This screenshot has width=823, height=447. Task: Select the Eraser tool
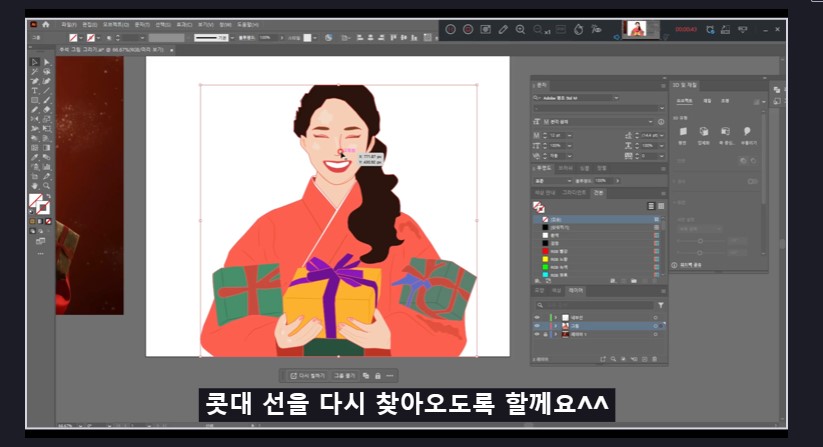(47, 110)
